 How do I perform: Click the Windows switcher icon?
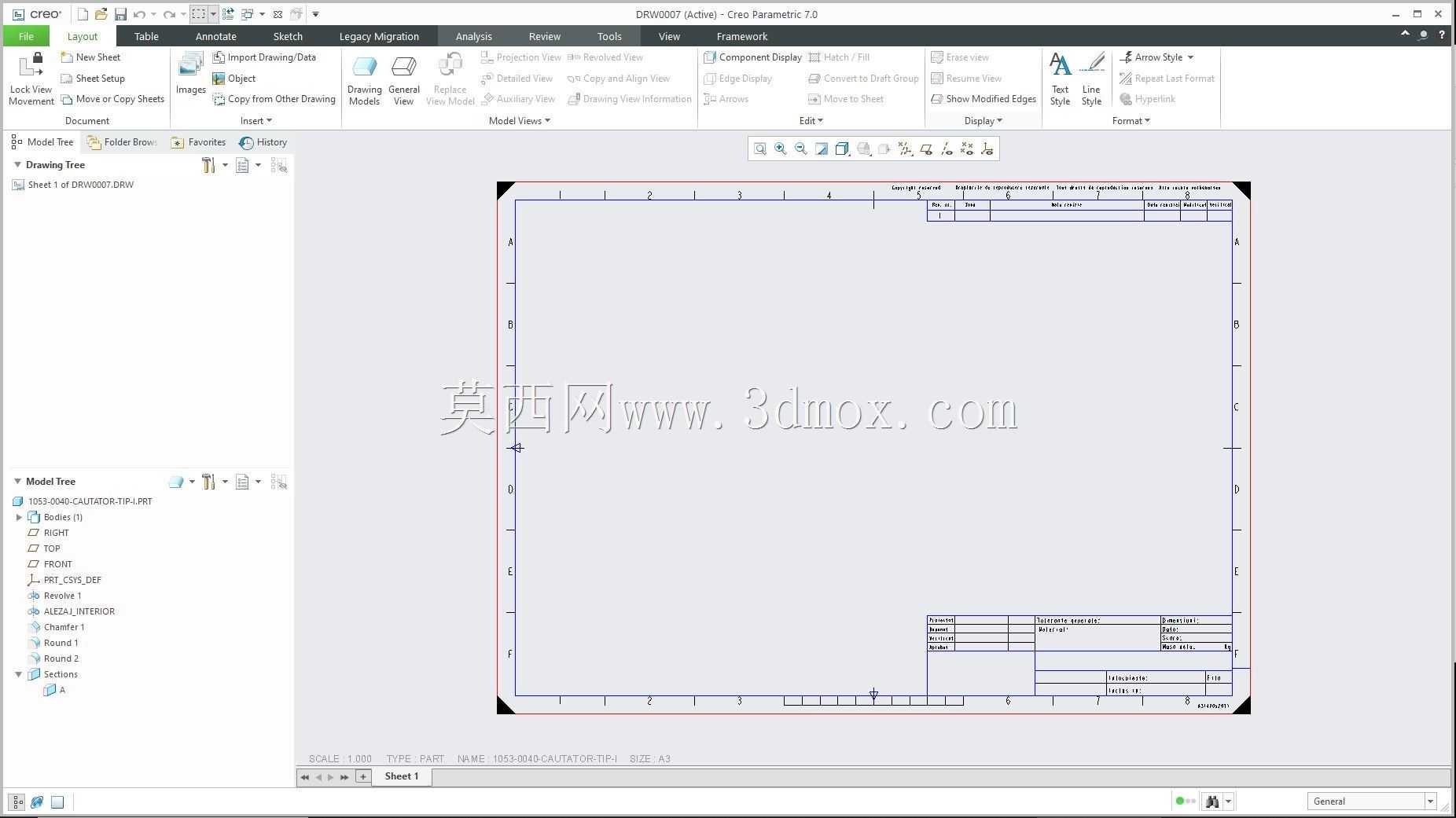(x=247, y=14)
